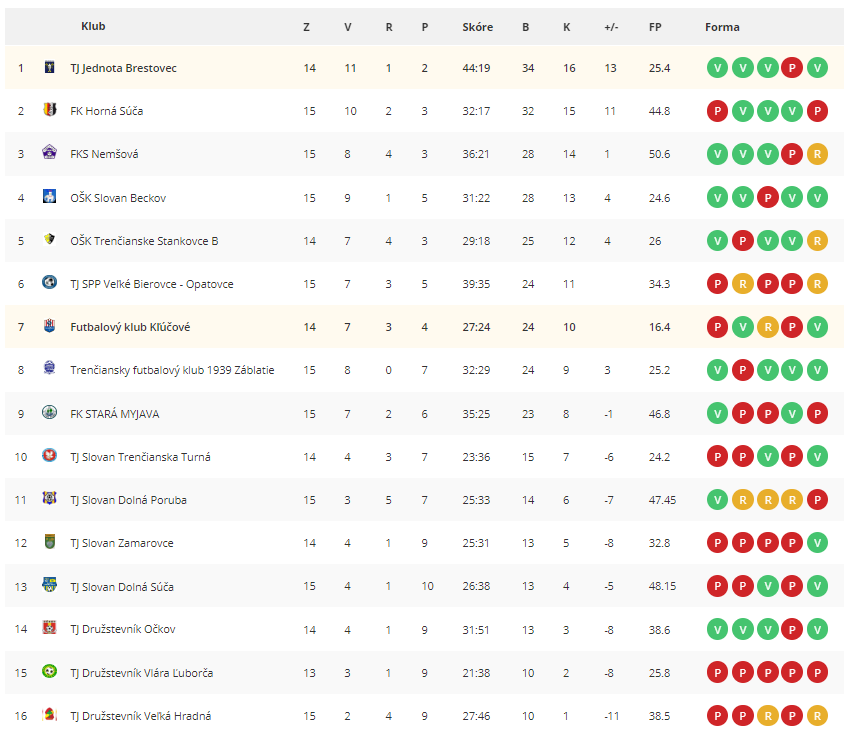Click the TJ Jednota Brestovec club crest
Image resolution: width=851 pixels, height=740 pixels.
[x=49, y=67]
